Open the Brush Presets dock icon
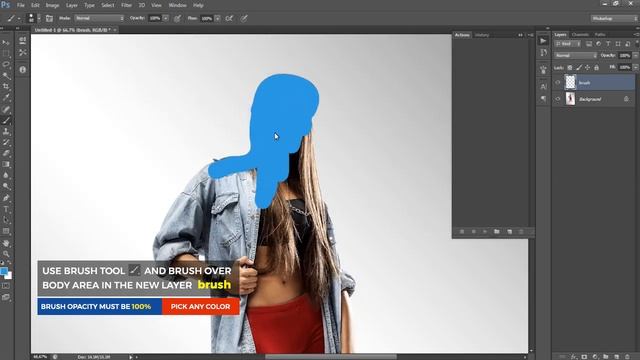This screenshot has height=360, width=640. (22, 40)
